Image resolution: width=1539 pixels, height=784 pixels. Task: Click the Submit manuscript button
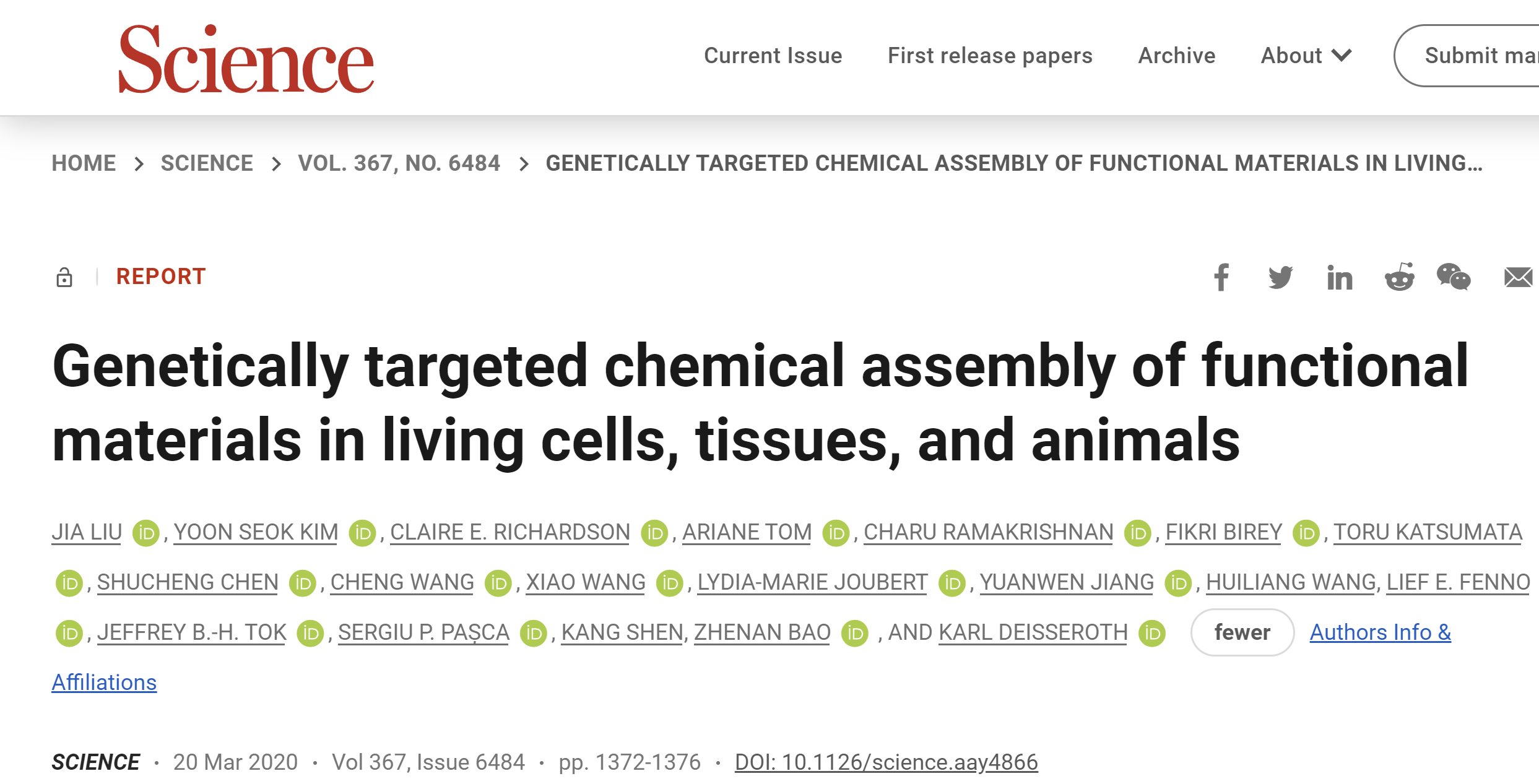1467,56
